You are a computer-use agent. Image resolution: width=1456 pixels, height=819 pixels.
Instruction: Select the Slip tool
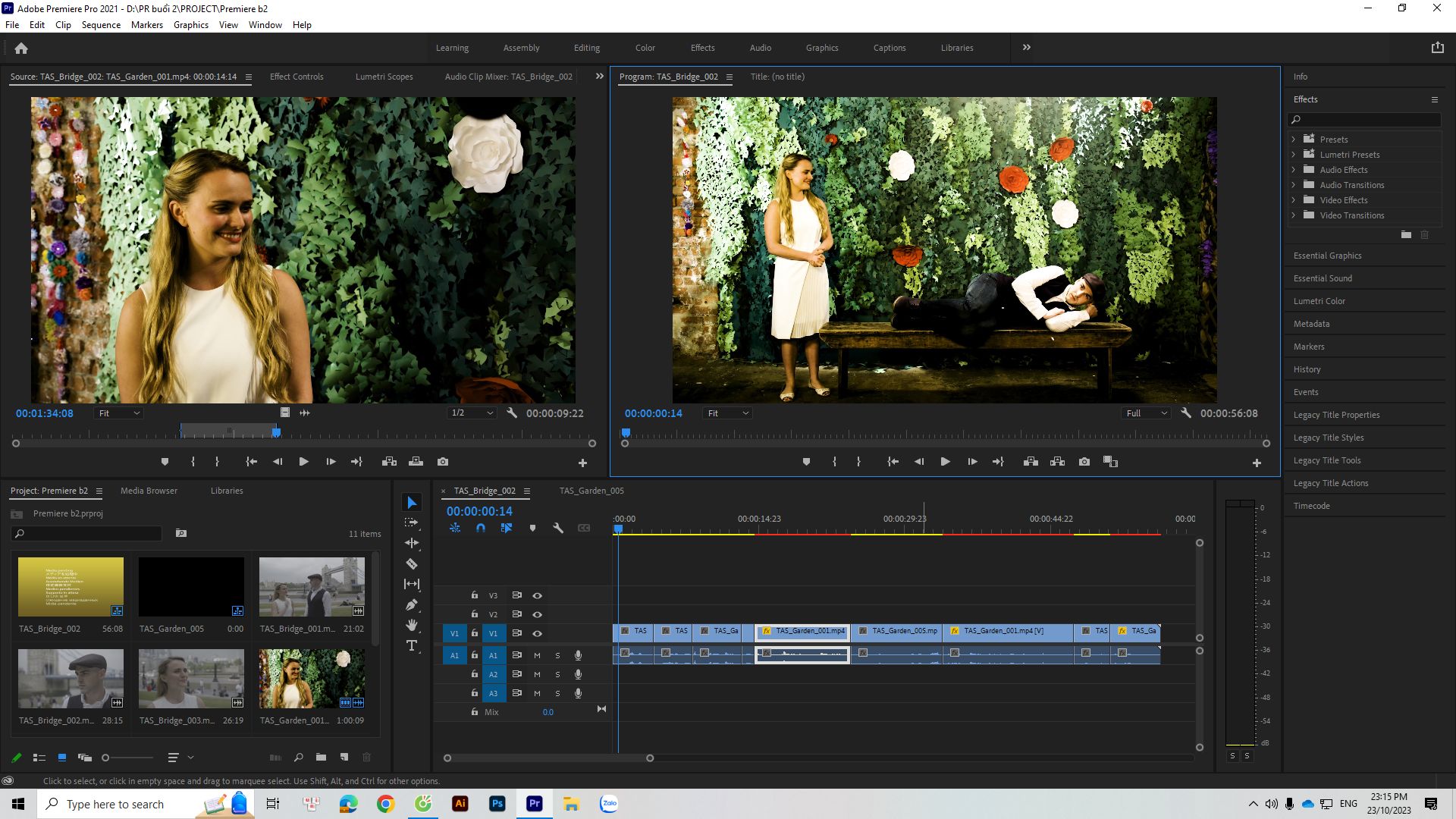(412, 584)
